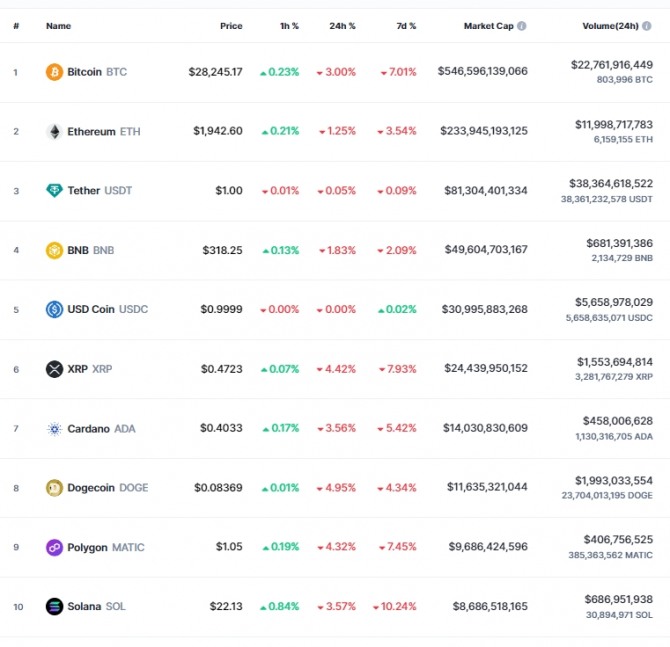Image resolution: width=670 pixels, height=647 pixels.
Task: Open the Solana SOL name link
Action: pyautogui.click(x=96, y=606)
